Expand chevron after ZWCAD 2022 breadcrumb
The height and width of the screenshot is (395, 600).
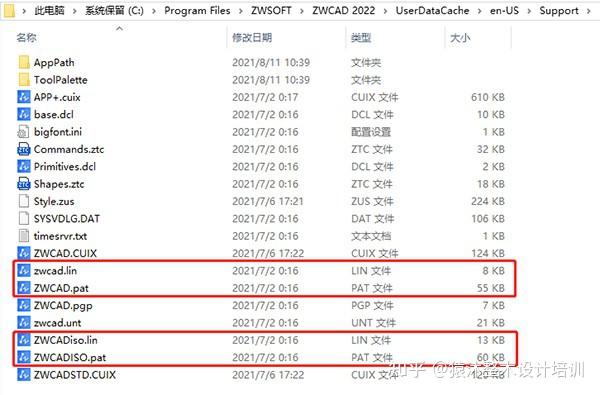tap(385, 11)
